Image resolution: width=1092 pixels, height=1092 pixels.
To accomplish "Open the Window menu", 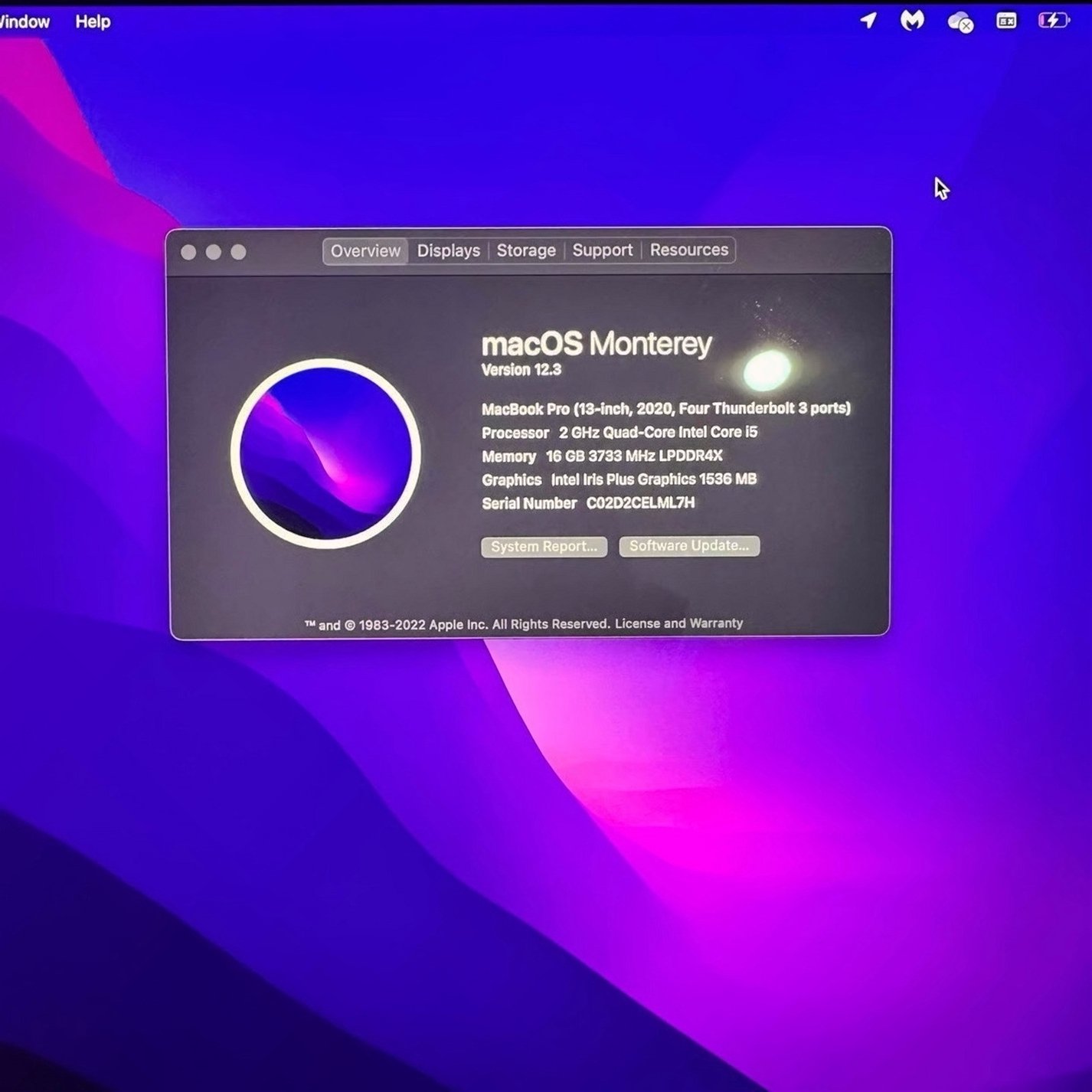I will tap(24, 21).
